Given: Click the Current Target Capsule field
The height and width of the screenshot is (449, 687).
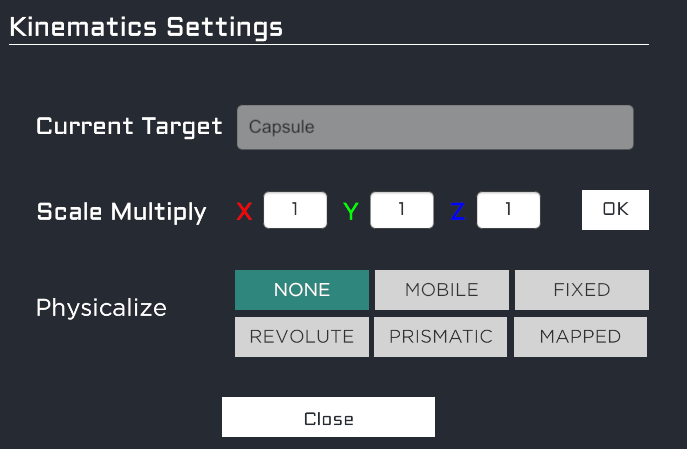Looking at the screenshot, I should [435, 128].
